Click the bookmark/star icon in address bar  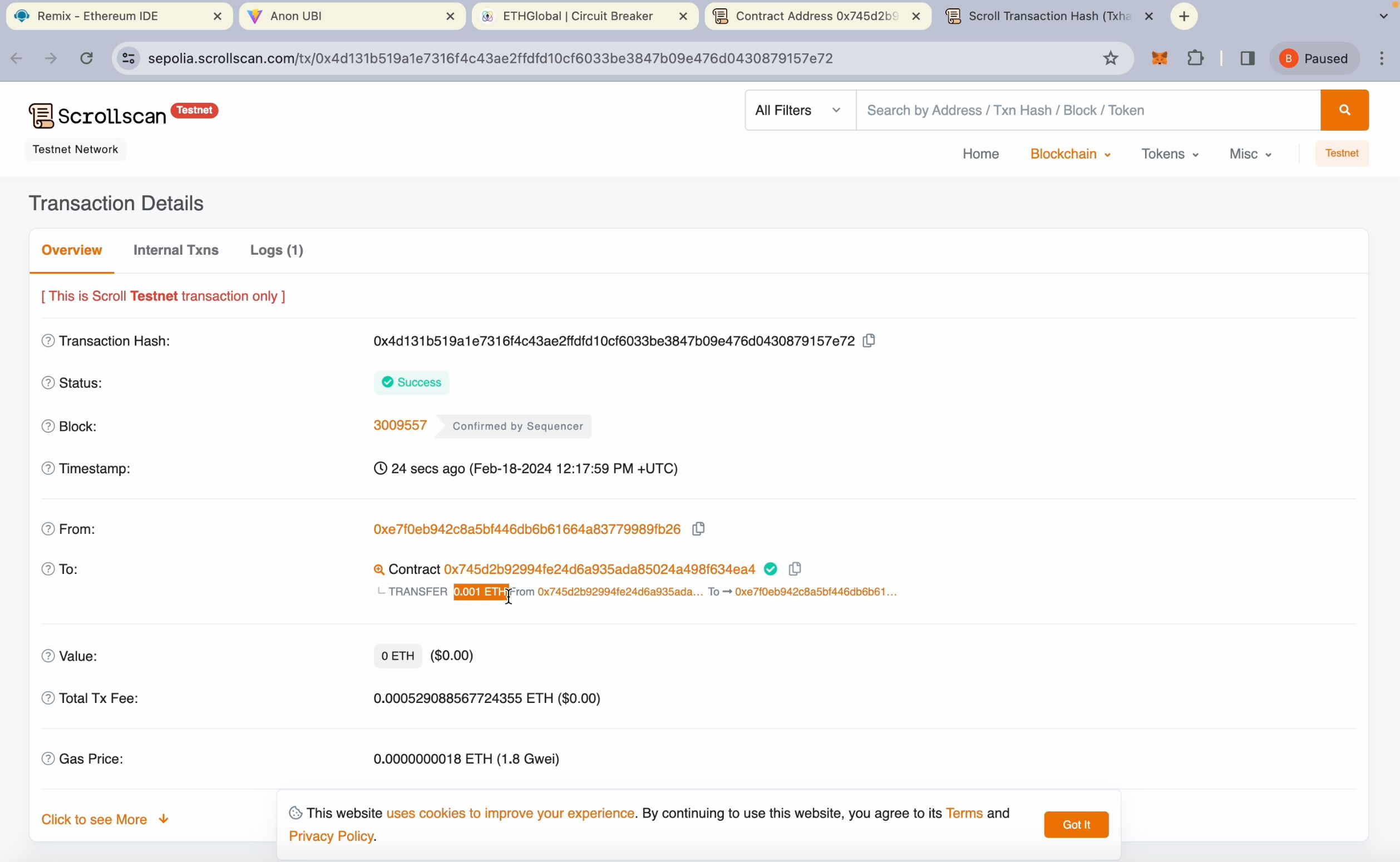(1111, 58)
